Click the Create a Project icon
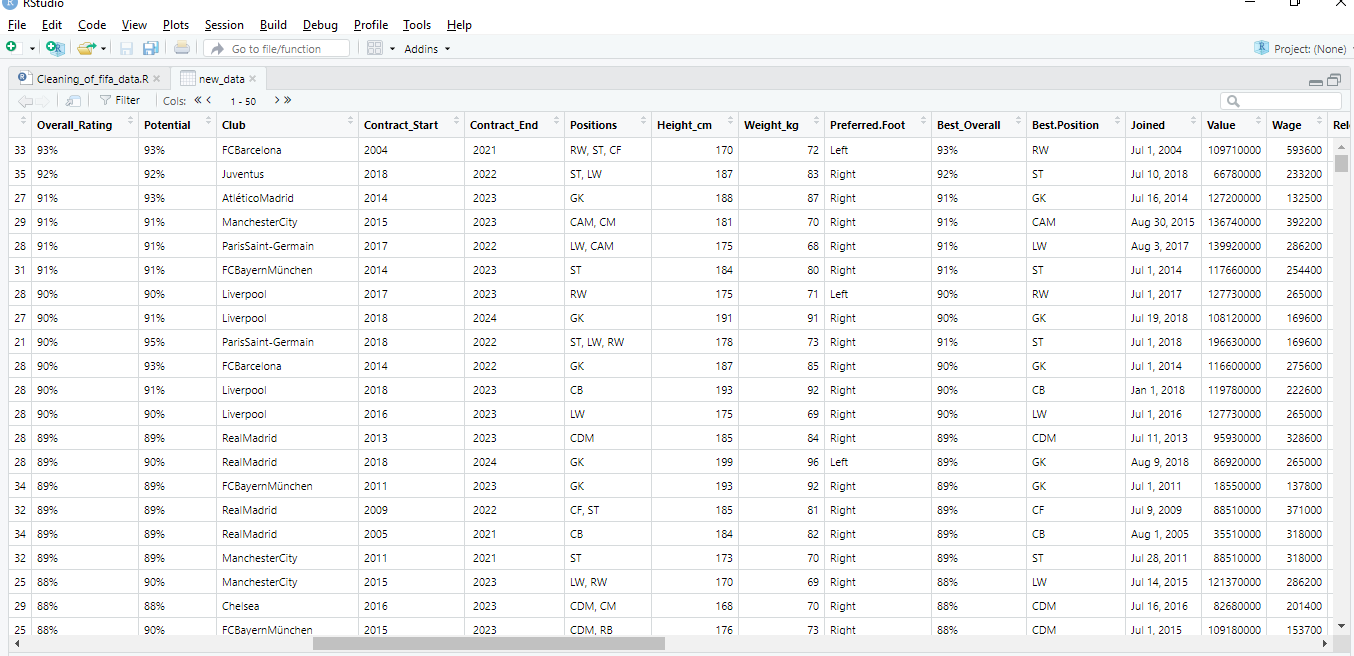The width and height of the screenshot is (1354, 656). pos(55,48)
